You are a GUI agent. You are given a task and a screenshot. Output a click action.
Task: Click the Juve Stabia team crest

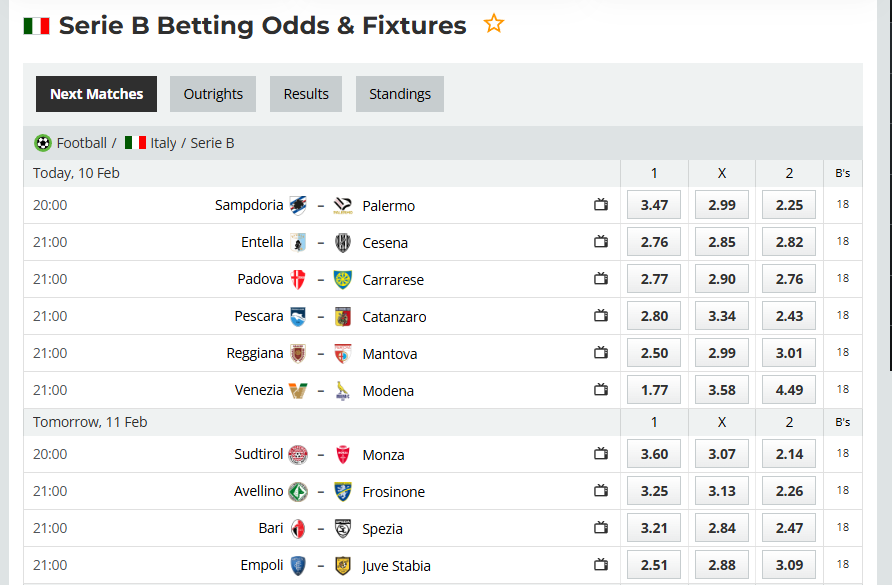(x=342, y=565)
